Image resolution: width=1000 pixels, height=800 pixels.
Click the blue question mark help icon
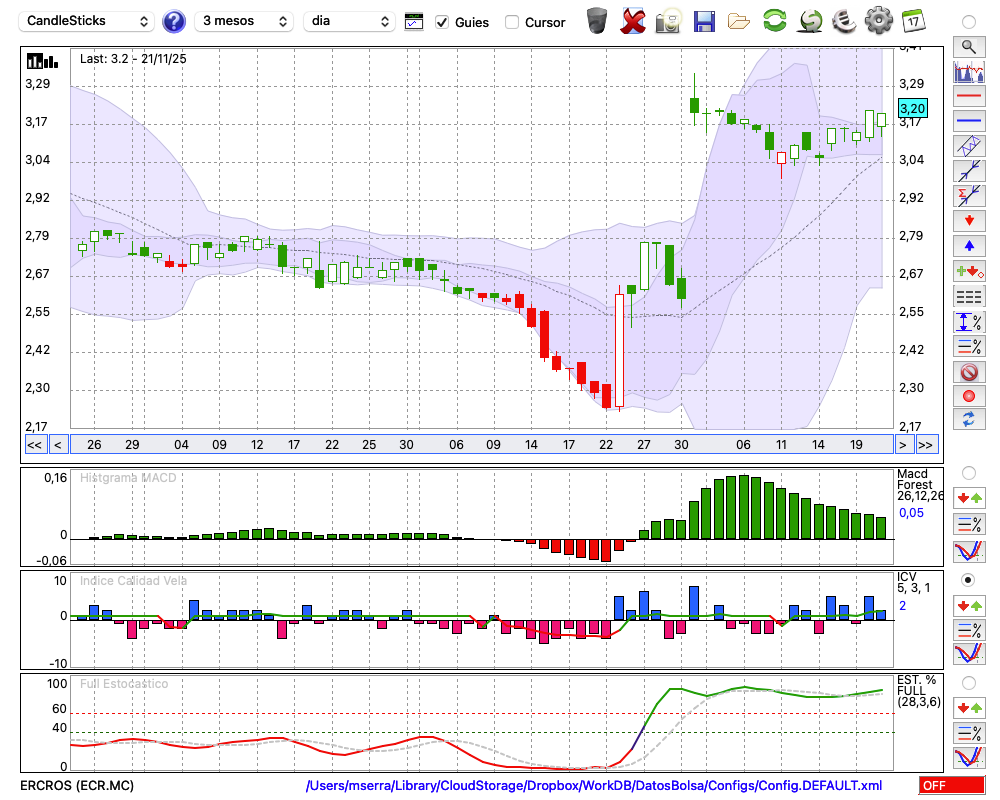click(174, 21)
